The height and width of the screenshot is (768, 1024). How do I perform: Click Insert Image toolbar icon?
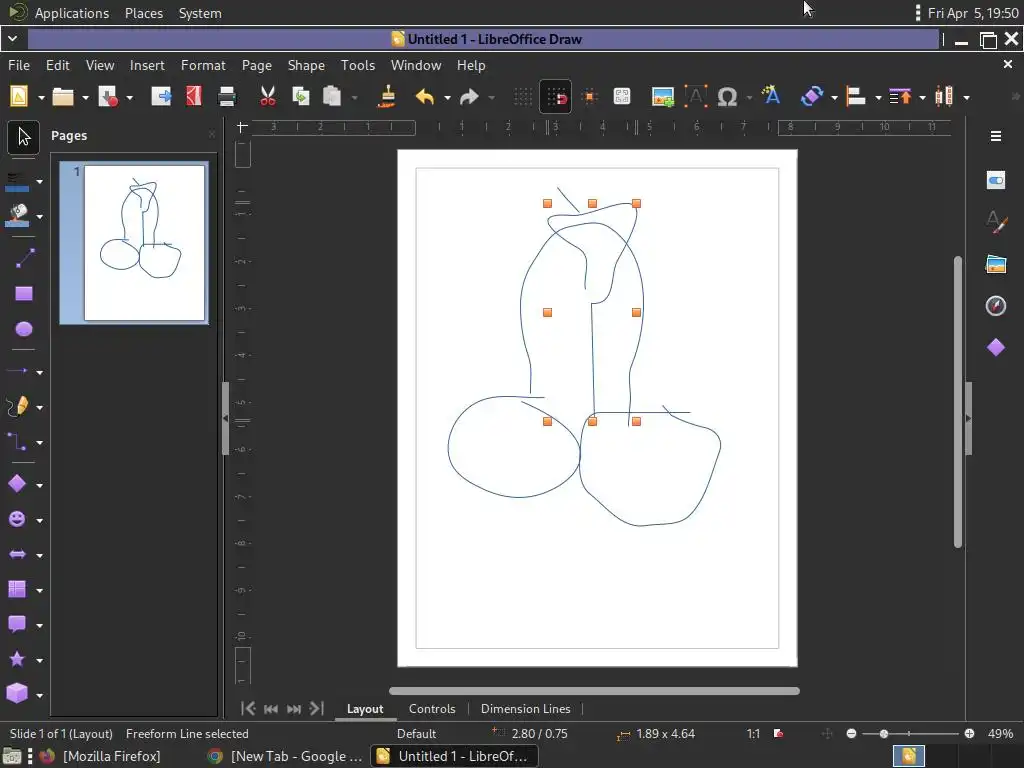click(x=662, y=97)
